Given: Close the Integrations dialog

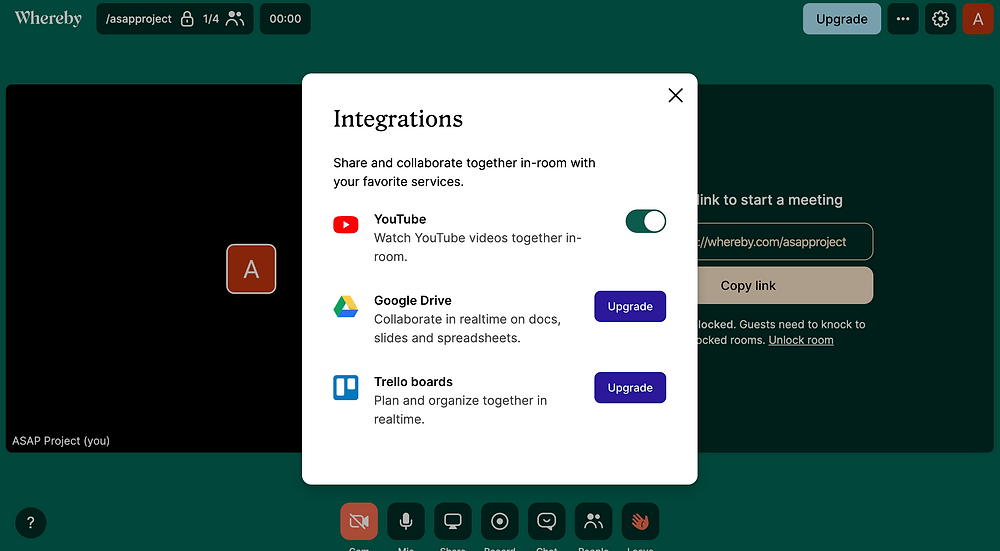Looking at the screenshot, I should (675, 96).
